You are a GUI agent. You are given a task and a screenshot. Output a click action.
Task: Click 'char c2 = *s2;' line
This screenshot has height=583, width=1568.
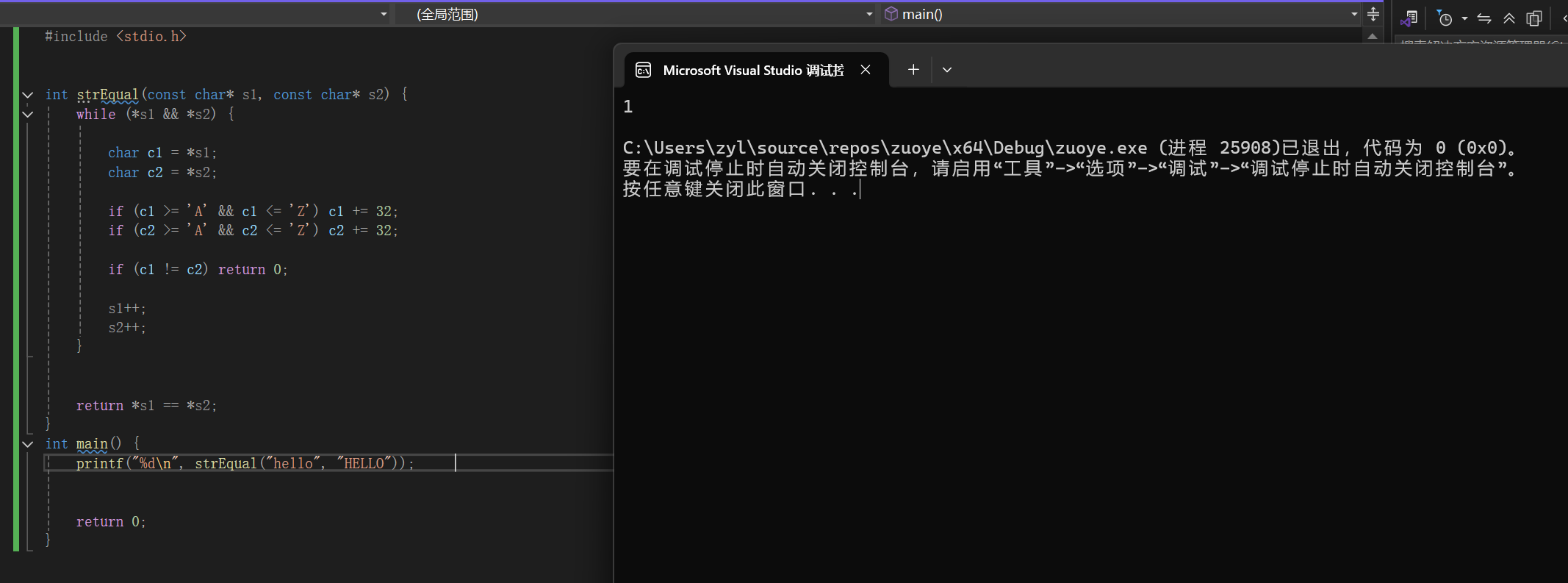pyautogui.click(x=162, y=172)
